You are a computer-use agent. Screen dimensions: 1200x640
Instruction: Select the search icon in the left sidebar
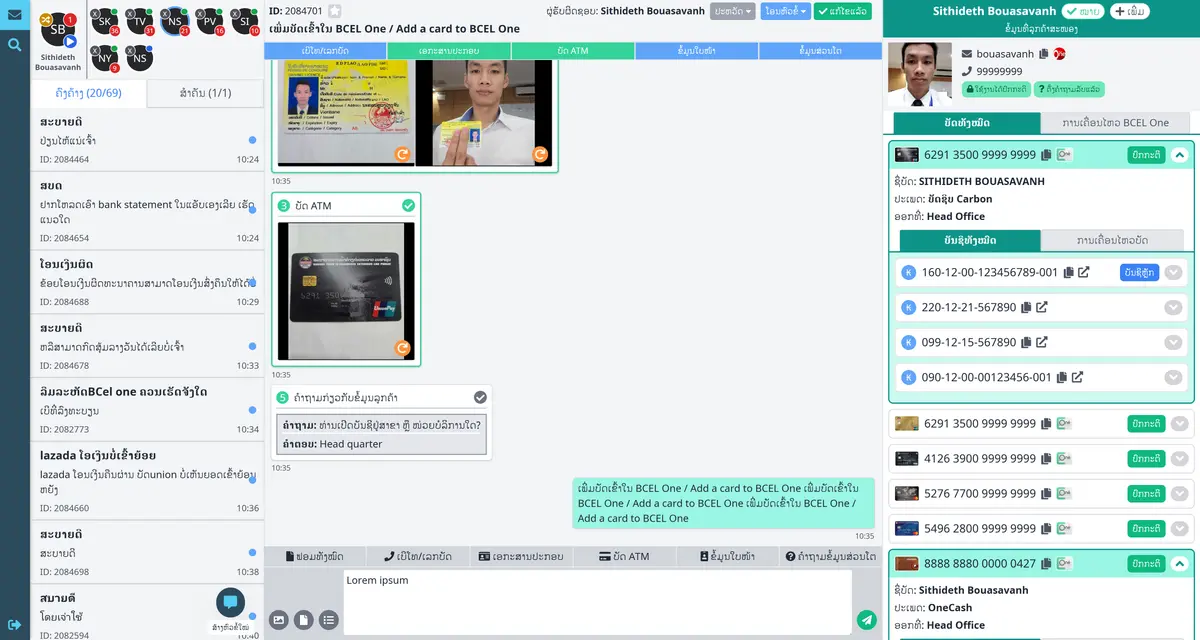pyautogui.click(x=13, y=45)
